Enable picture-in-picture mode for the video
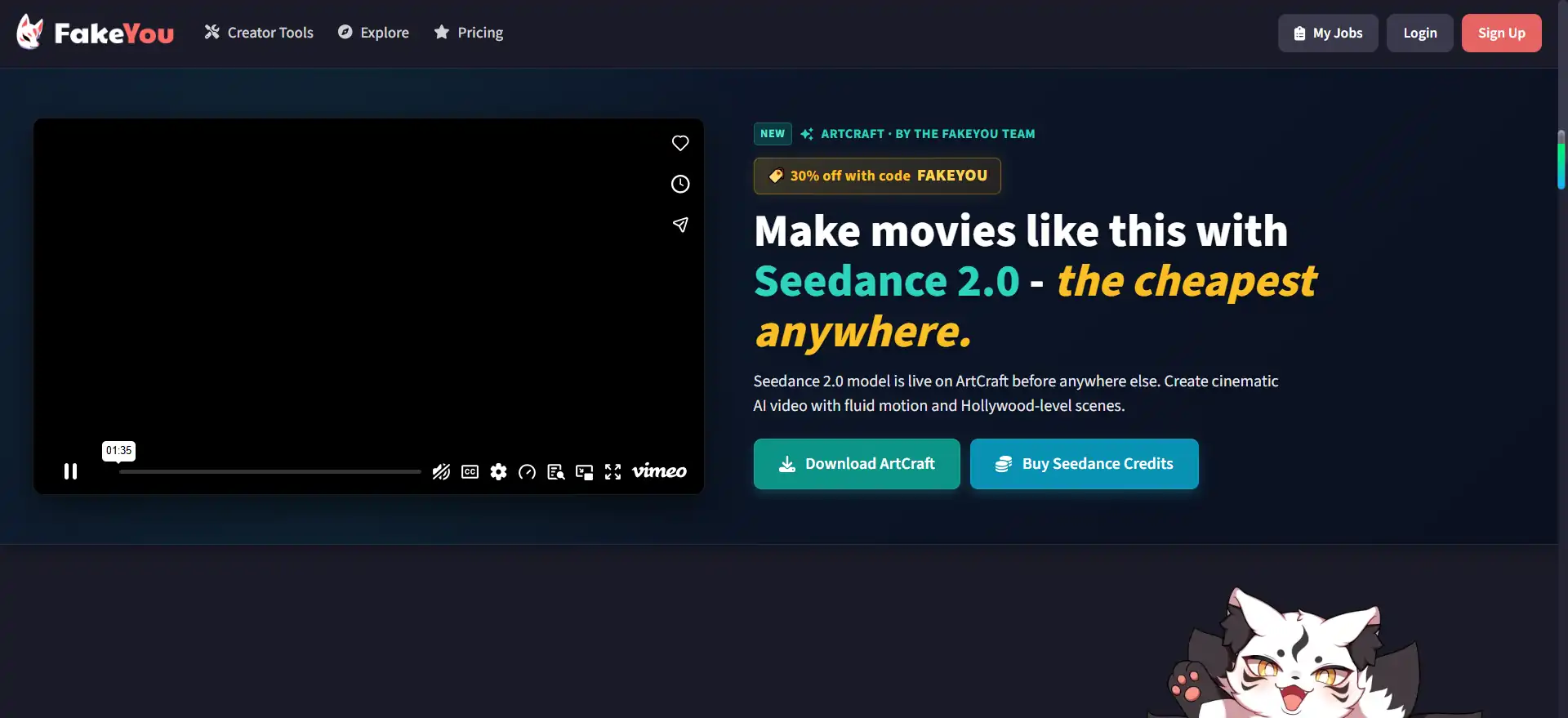This screenshot has width=1568, height=718. coord(585,472)
